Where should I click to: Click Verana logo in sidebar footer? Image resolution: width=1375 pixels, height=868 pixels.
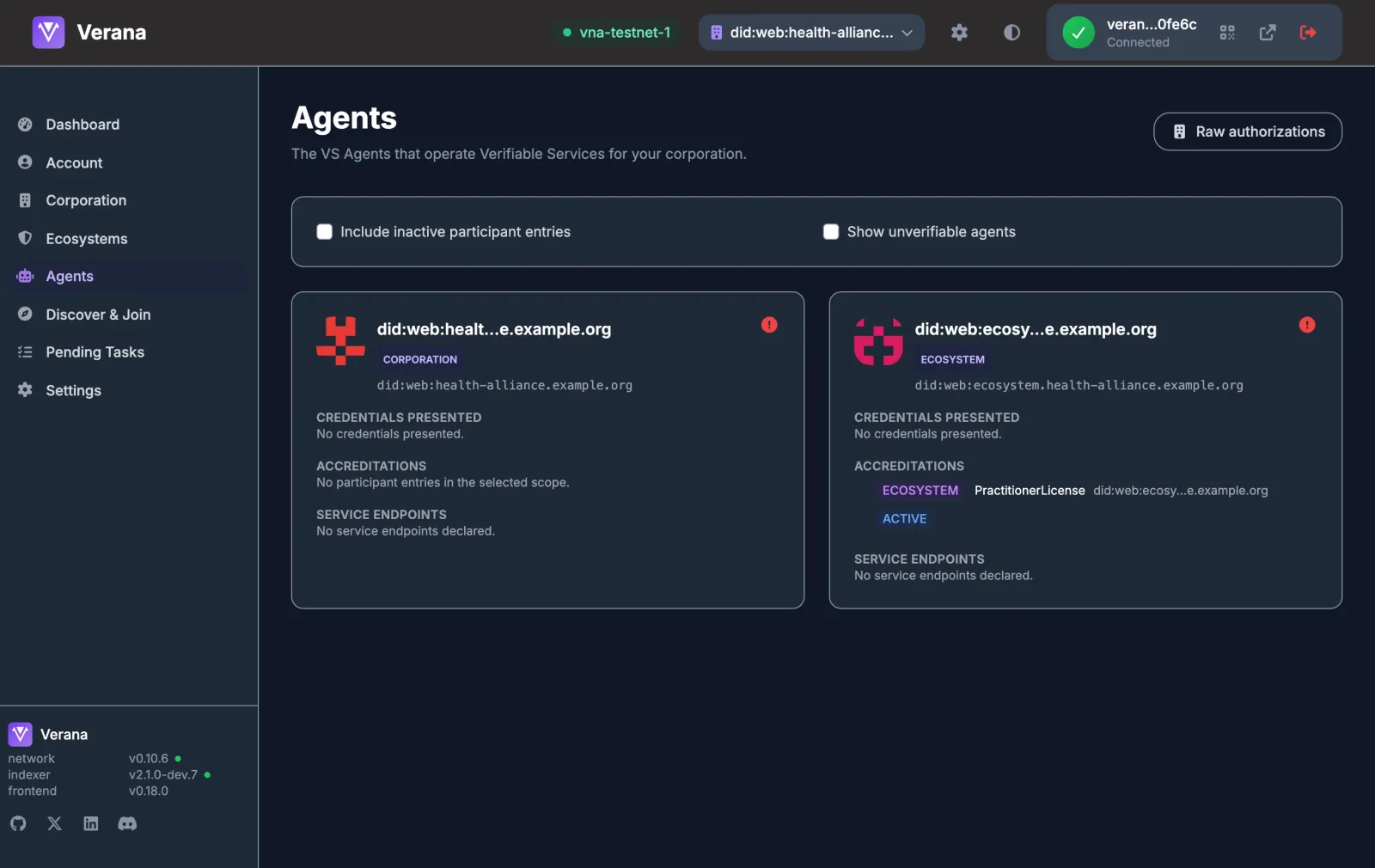click(x=20, y=735)
